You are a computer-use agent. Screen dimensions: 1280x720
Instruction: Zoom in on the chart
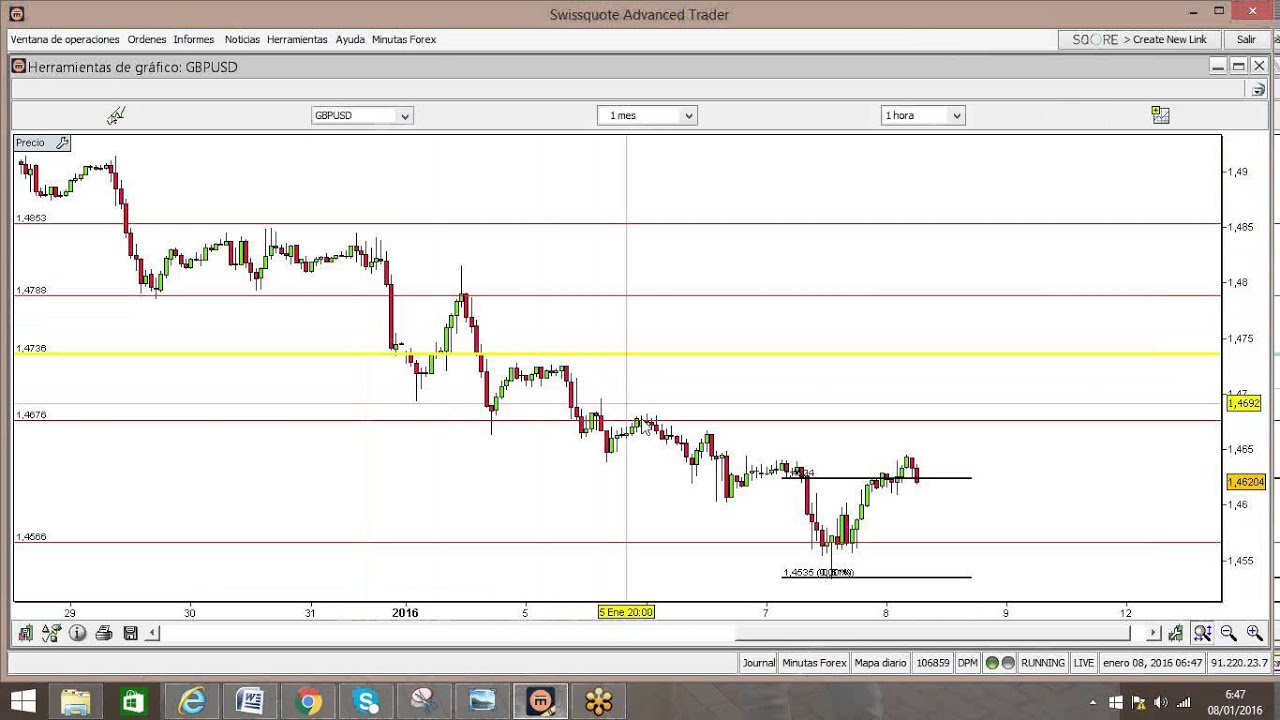[x=1254, y=633]
